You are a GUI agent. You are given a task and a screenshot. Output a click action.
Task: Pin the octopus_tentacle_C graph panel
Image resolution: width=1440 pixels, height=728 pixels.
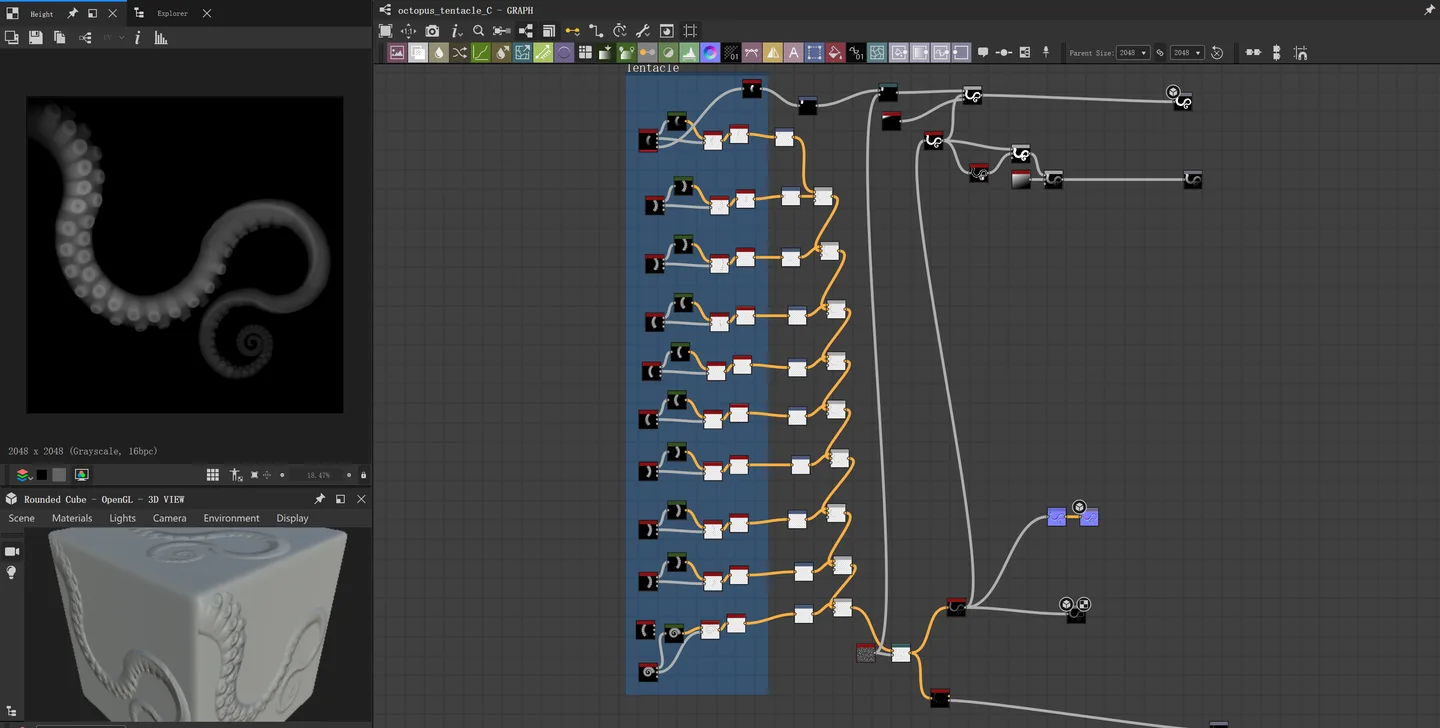pyautogui.click(x=1429, y=10)
